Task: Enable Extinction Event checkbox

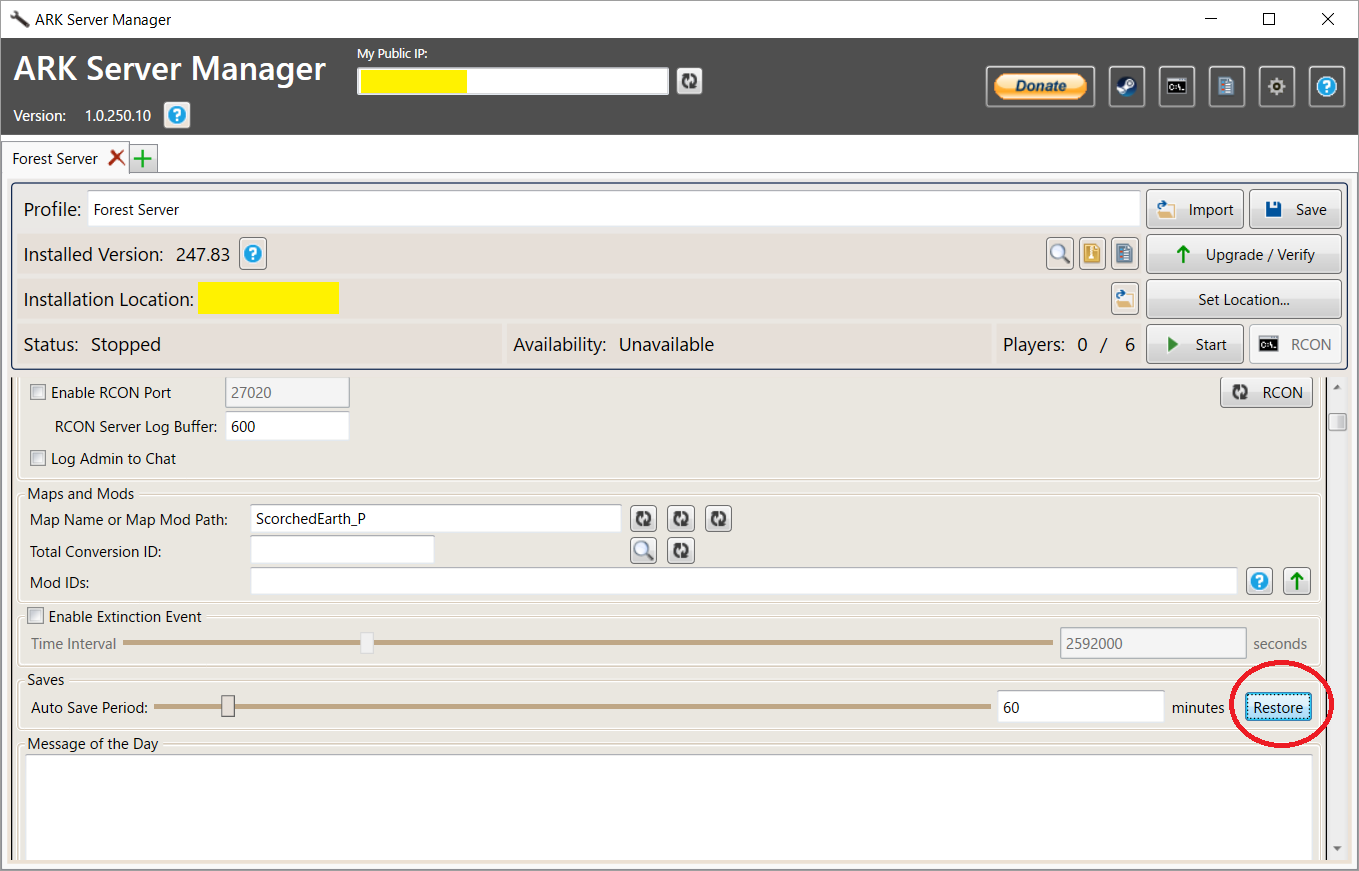Action: [x=36, y=617]
